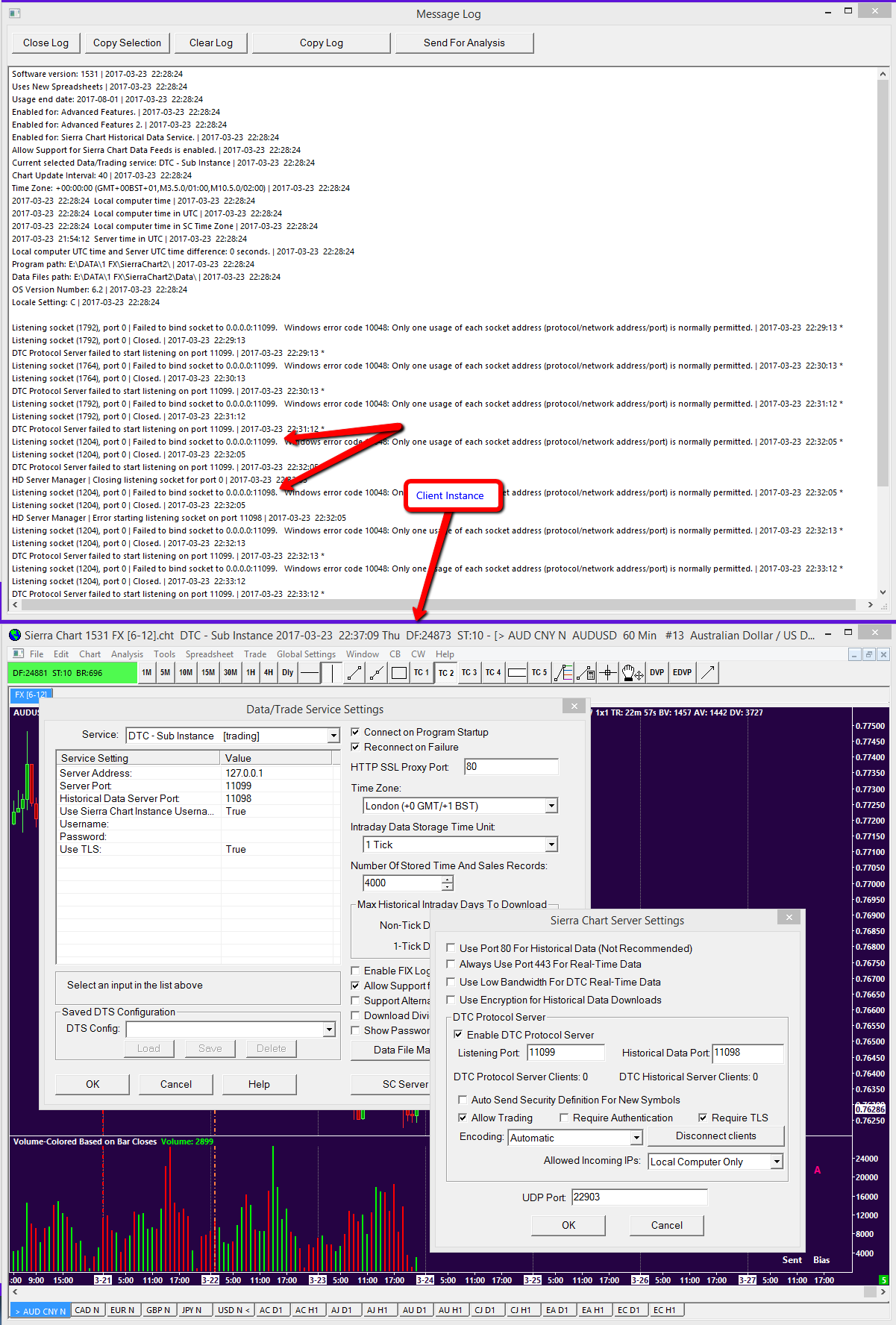Screen dimensions: 896x1325
Task: Activate TC 1 tool configuration
Action: pos(422,672)
